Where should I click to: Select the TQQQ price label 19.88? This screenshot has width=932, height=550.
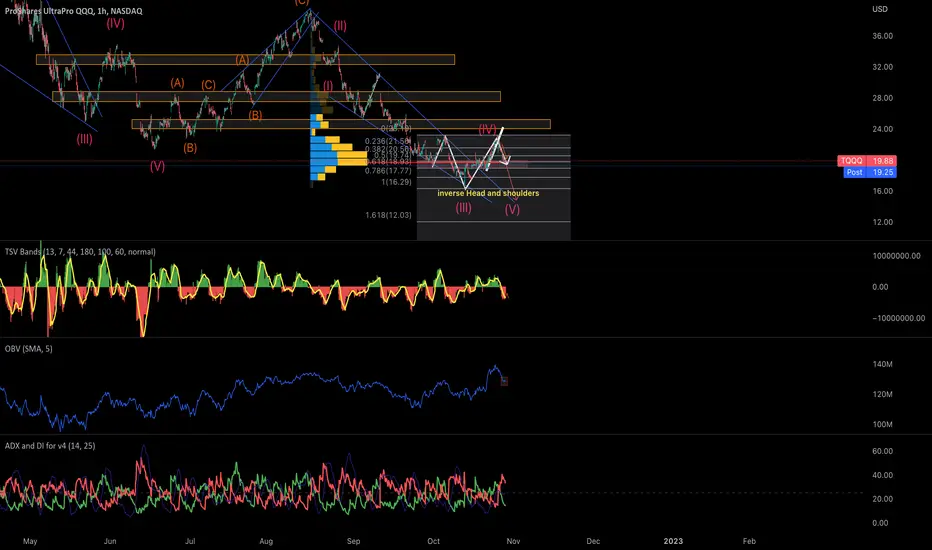867,161
